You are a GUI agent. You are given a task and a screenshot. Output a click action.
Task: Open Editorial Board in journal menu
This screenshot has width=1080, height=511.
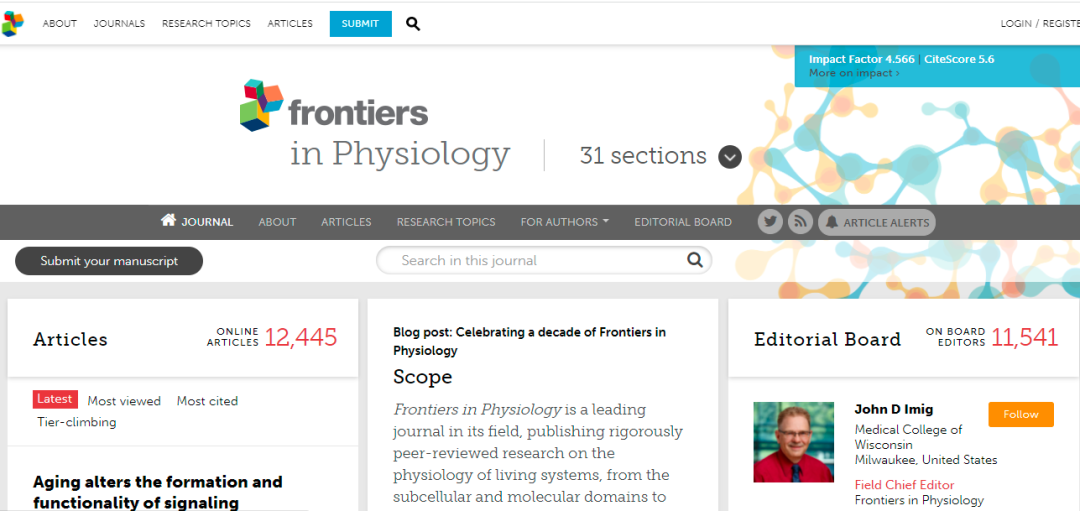(683, 222)
